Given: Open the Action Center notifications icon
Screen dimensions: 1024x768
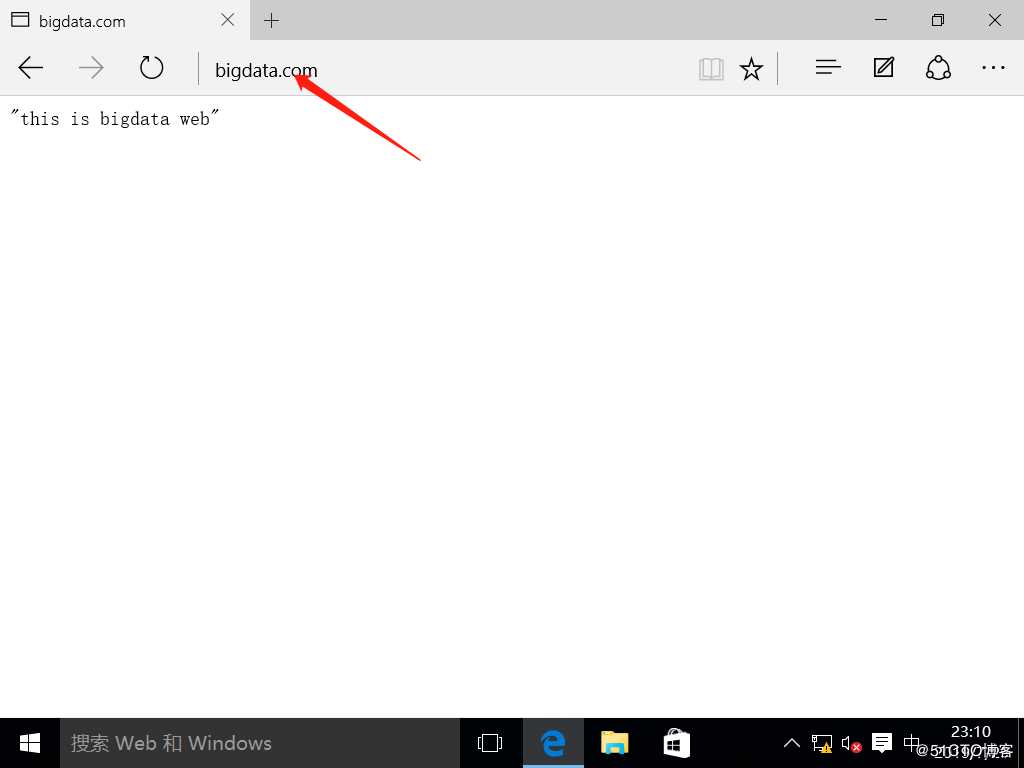Looking at the screenshot, I should coord(882,743).
